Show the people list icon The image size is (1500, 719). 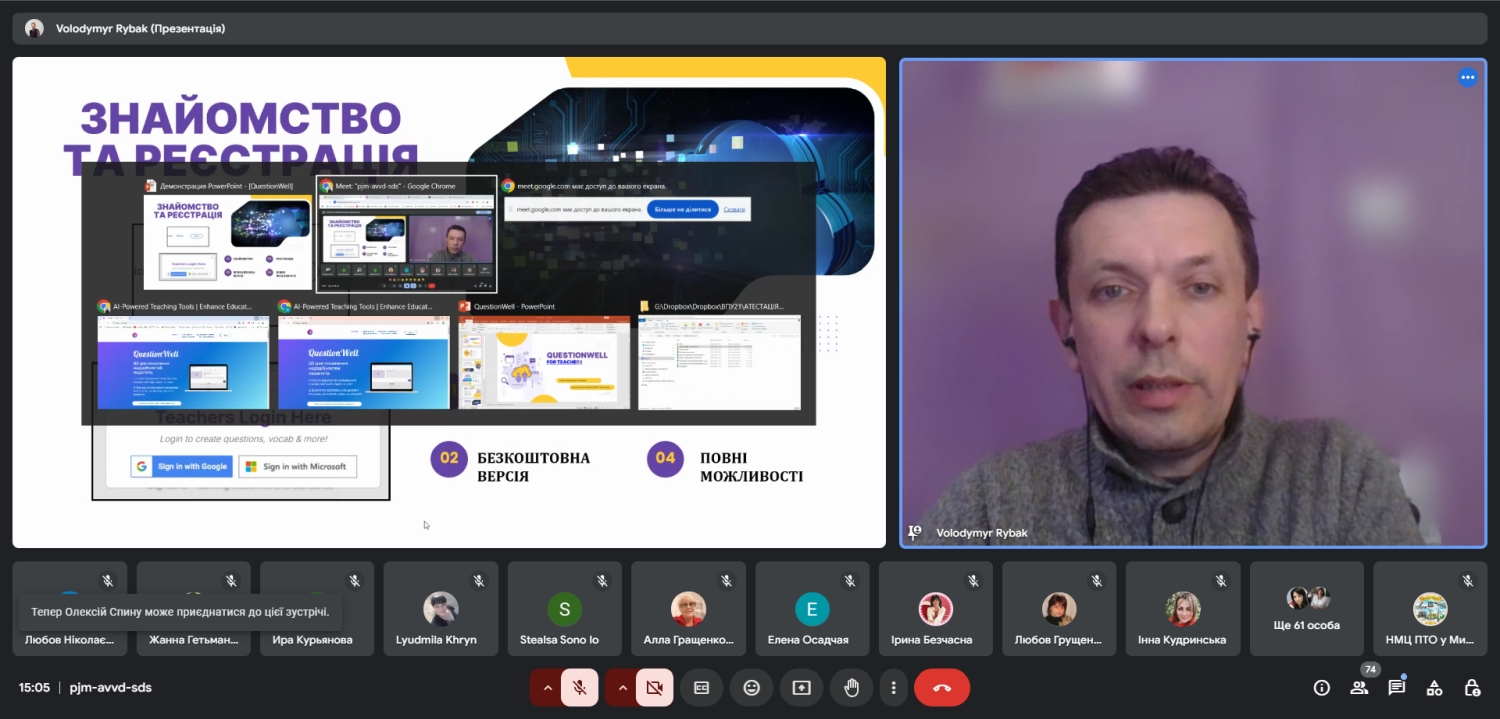coord(1359,687)
